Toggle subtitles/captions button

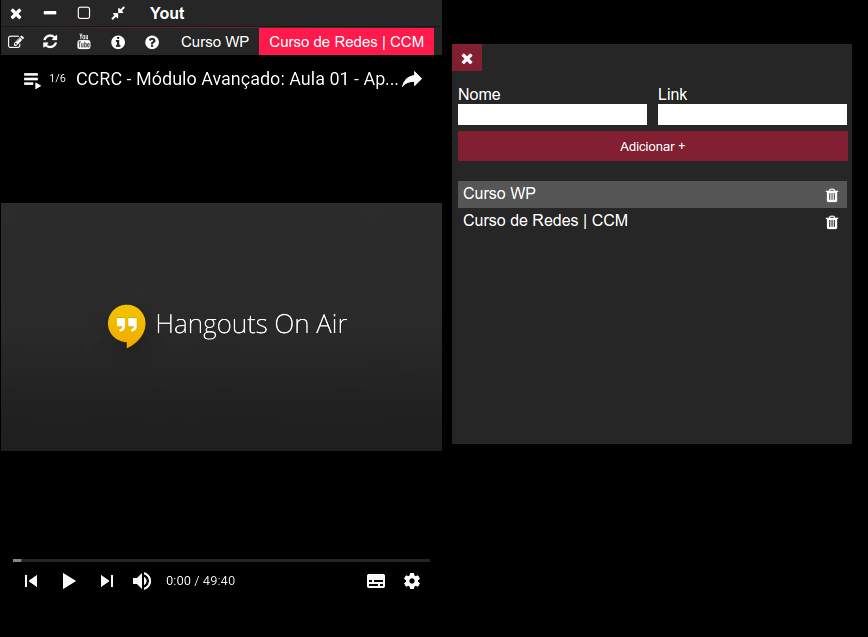coord(376,581)
